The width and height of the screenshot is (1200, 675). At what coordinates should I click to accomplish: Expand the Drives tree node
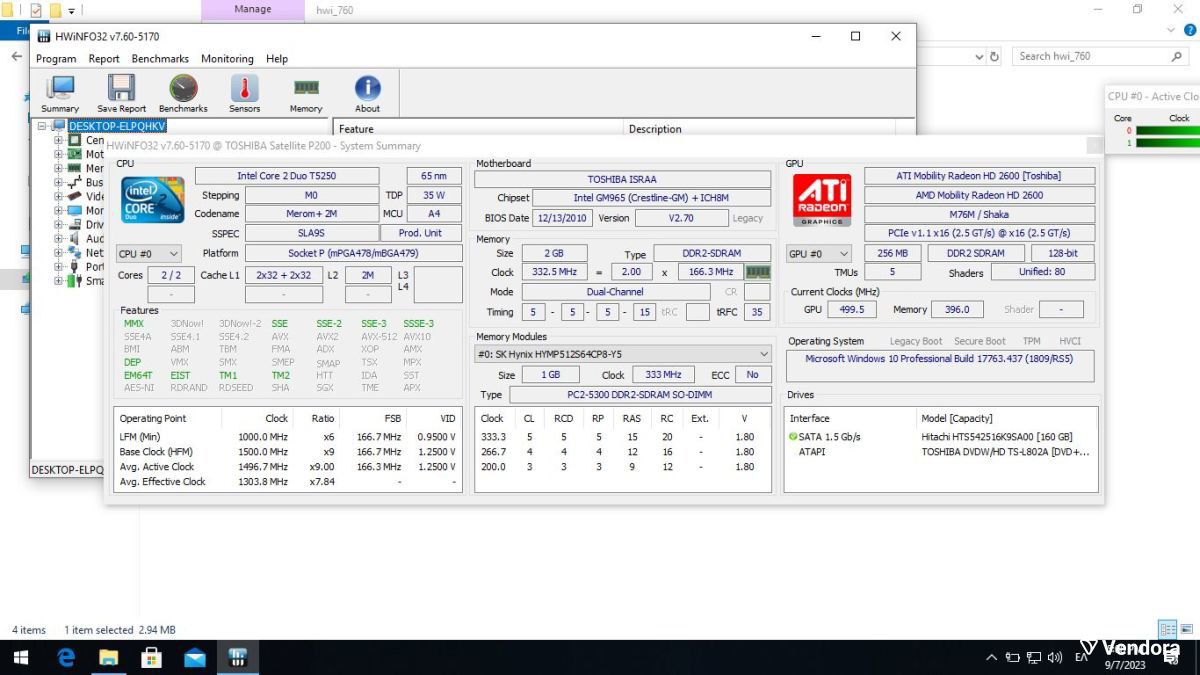[58, 224]
